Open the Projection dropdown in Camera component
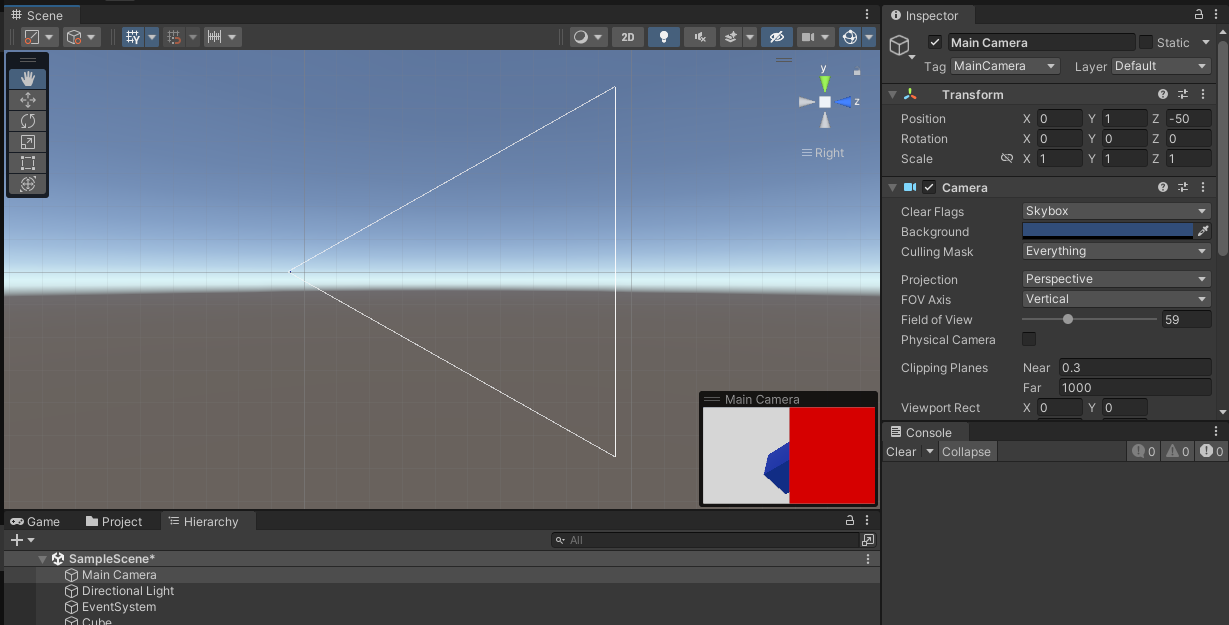 coord(1115,279)
